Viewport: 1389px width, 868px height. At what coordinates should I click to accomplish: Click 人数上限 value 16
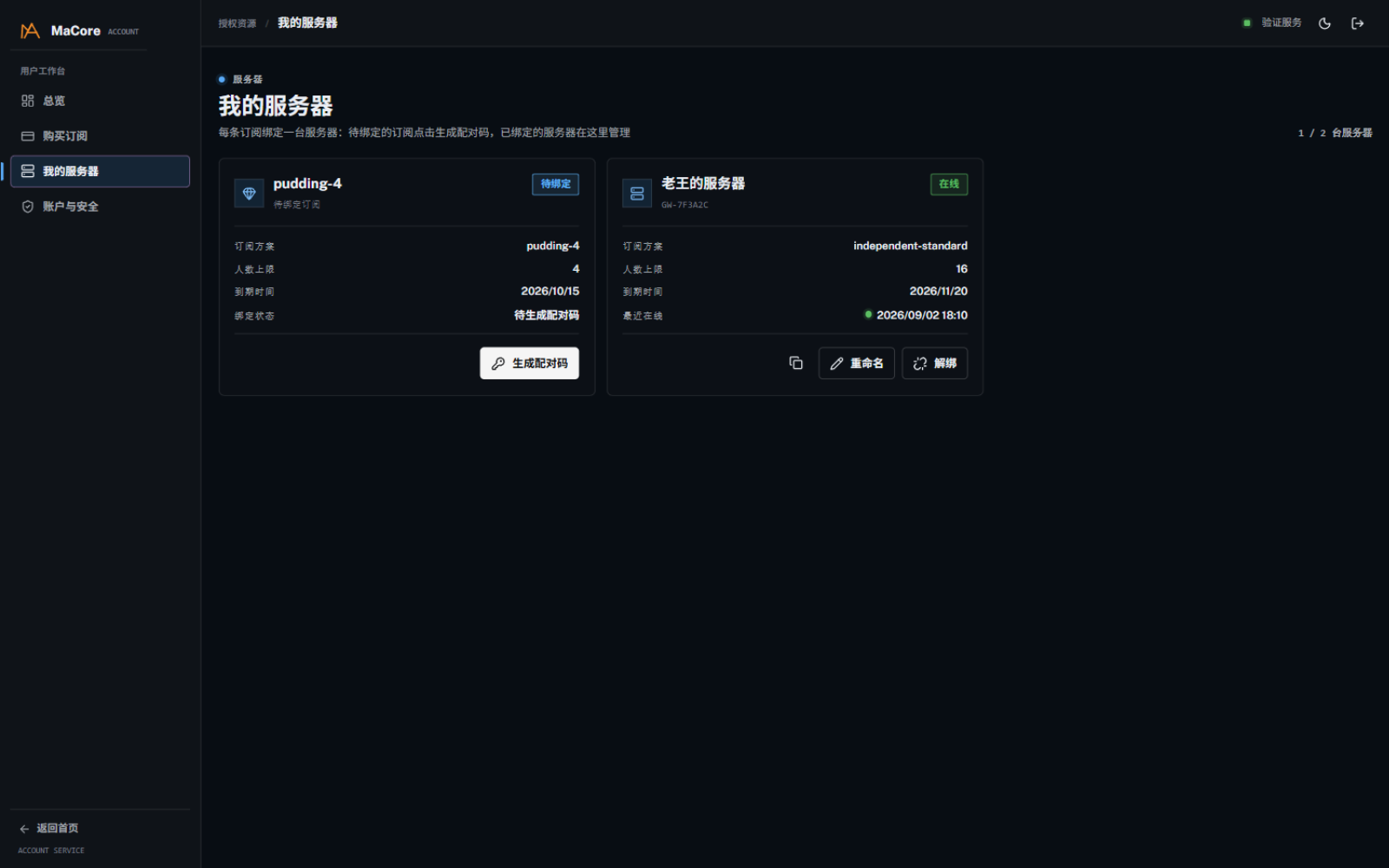pyautogui.click(x=962, y=269)
